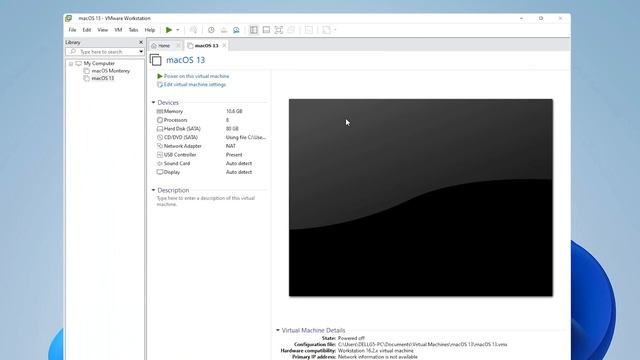Open the Help menu
The height and width of the screenshot is (360, 640).
coord(150,30)
